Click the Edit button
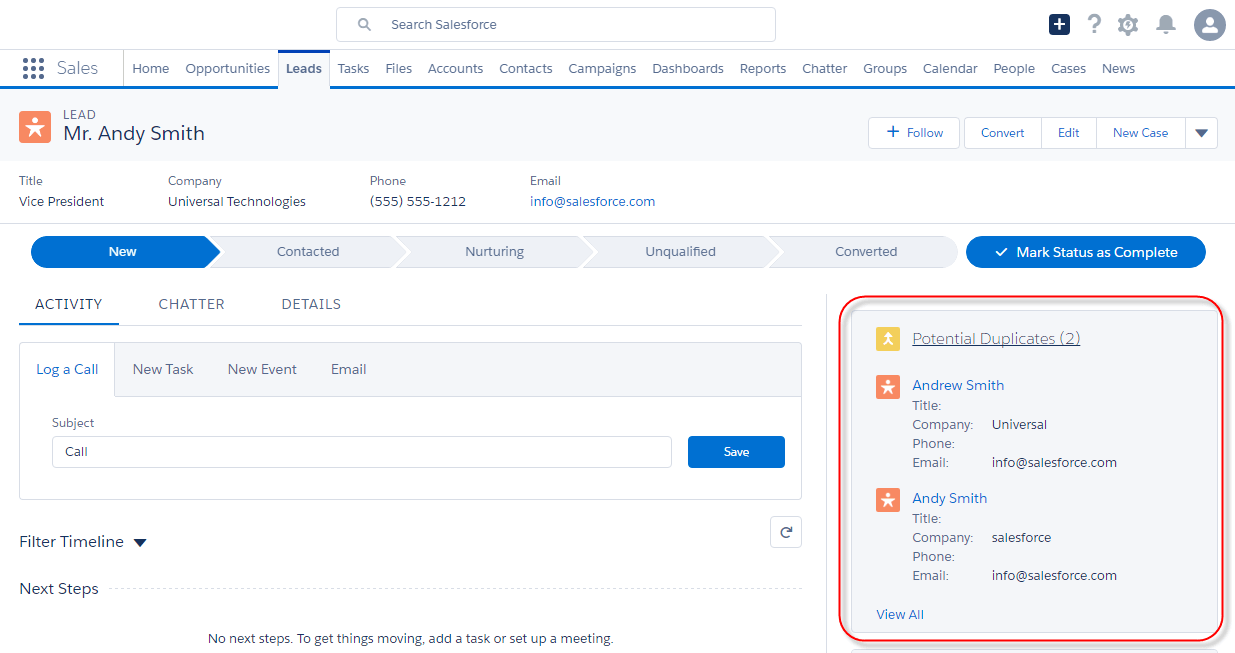Viewport: 1235px width, 653px height. tap(1069, 133)
